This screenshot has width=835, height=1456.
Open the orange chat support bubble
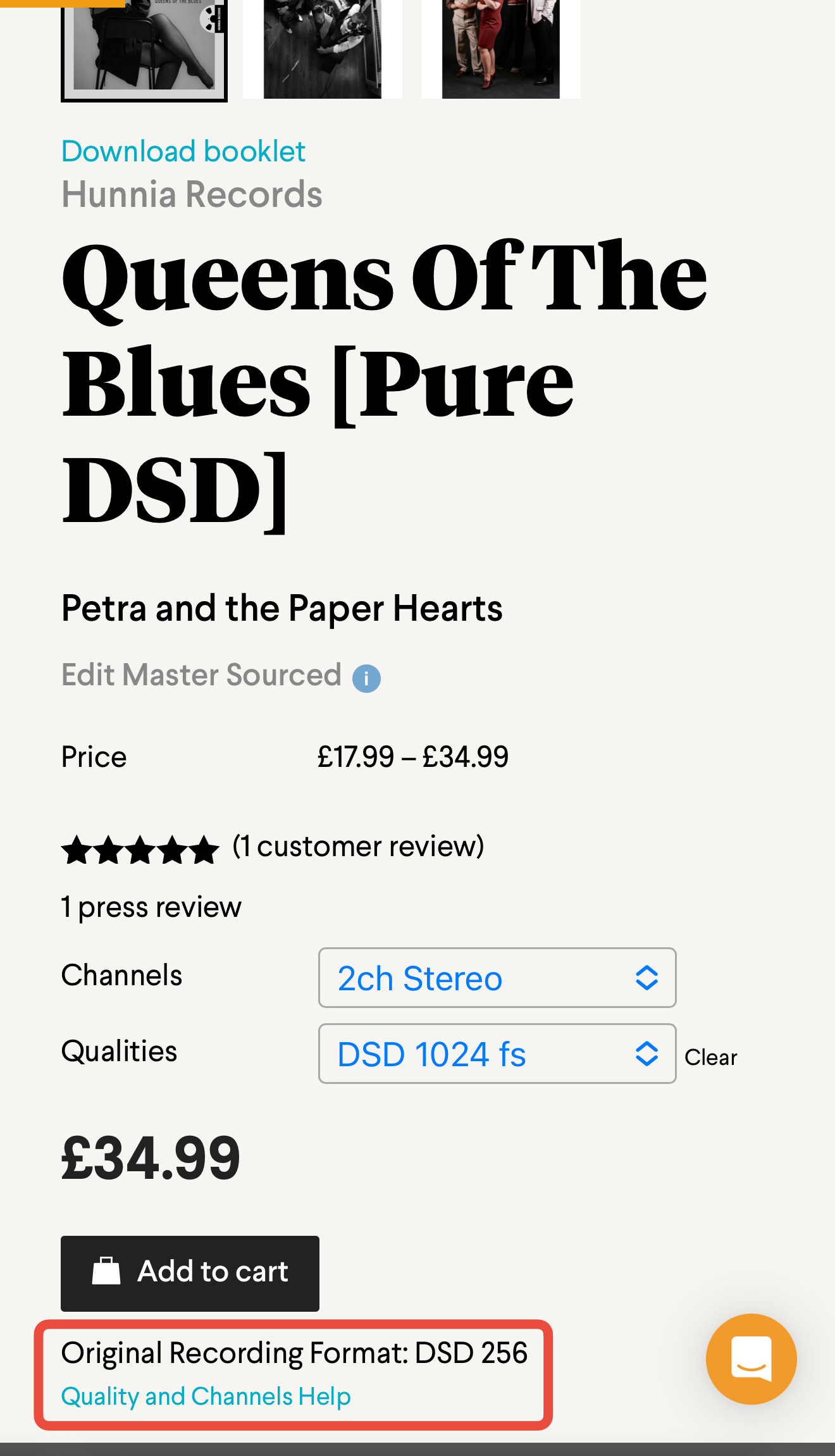[x=751, y=1359]
